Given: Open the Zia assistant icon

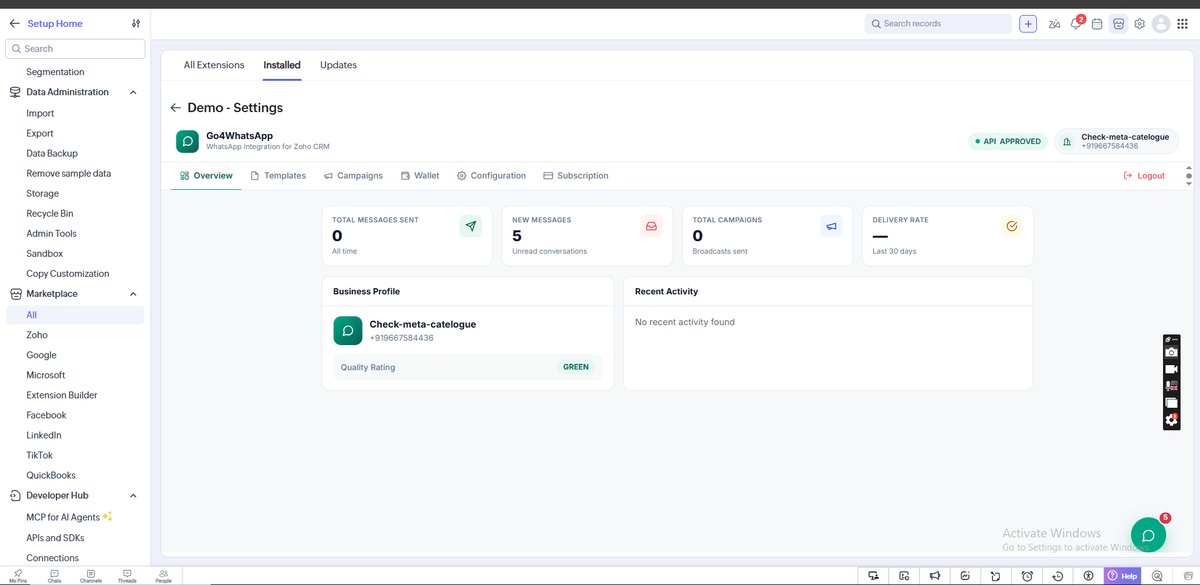Looking at the screenshot, I should [1054, 24].
